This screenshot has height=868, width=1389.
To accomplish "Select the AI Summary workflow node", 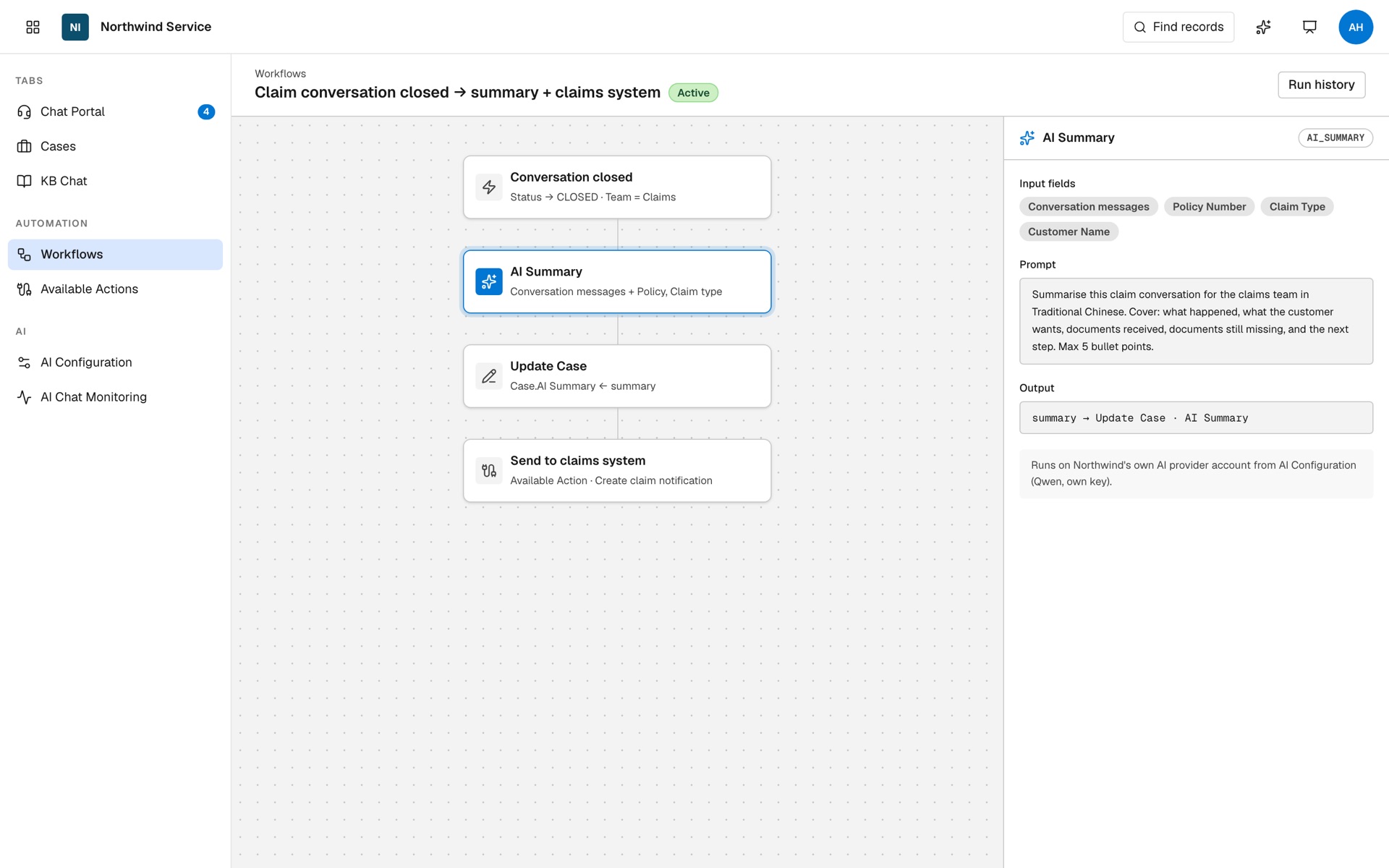I will point(617,281).
